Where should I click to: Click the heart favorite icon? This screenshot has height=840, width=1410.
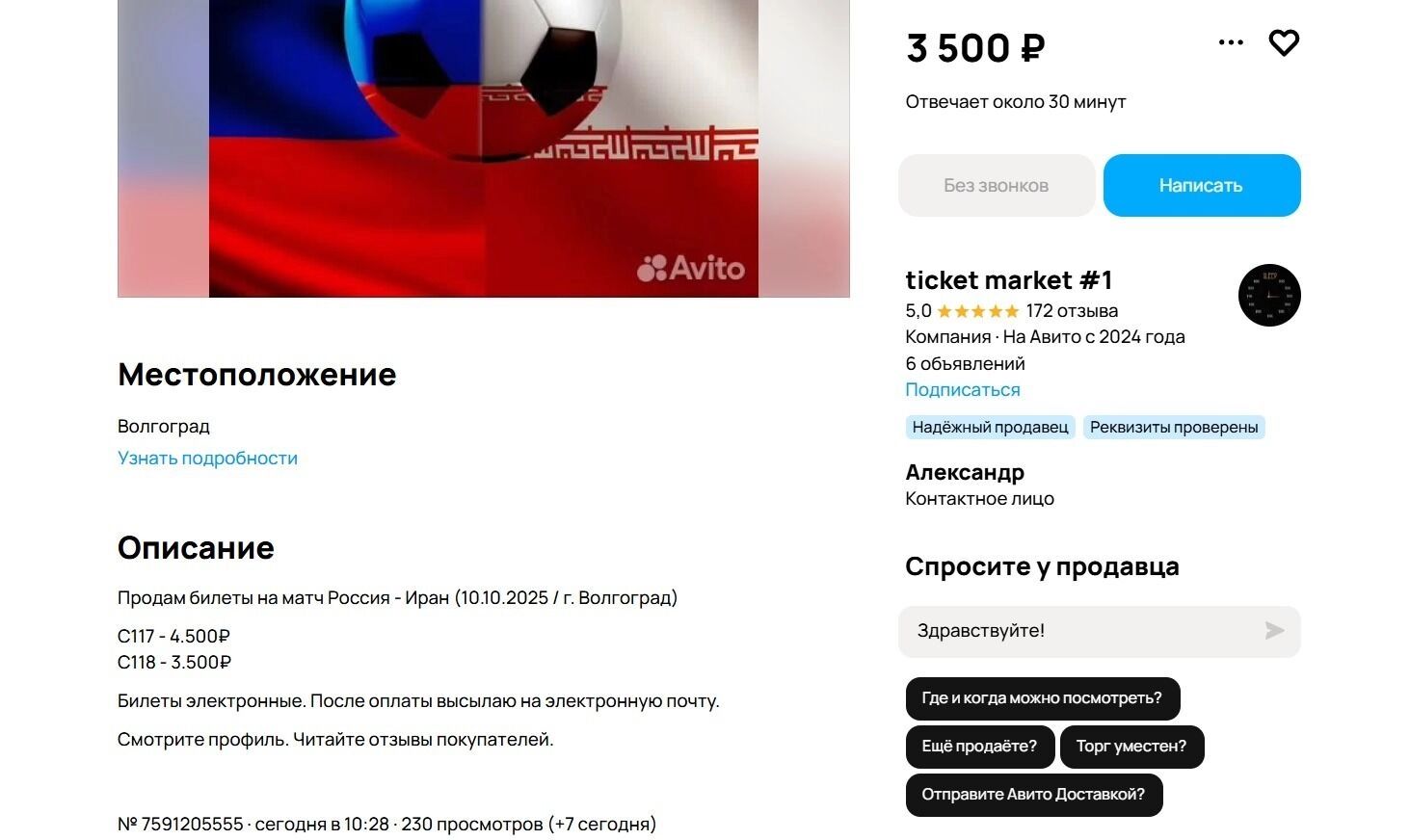(1284, 42)
